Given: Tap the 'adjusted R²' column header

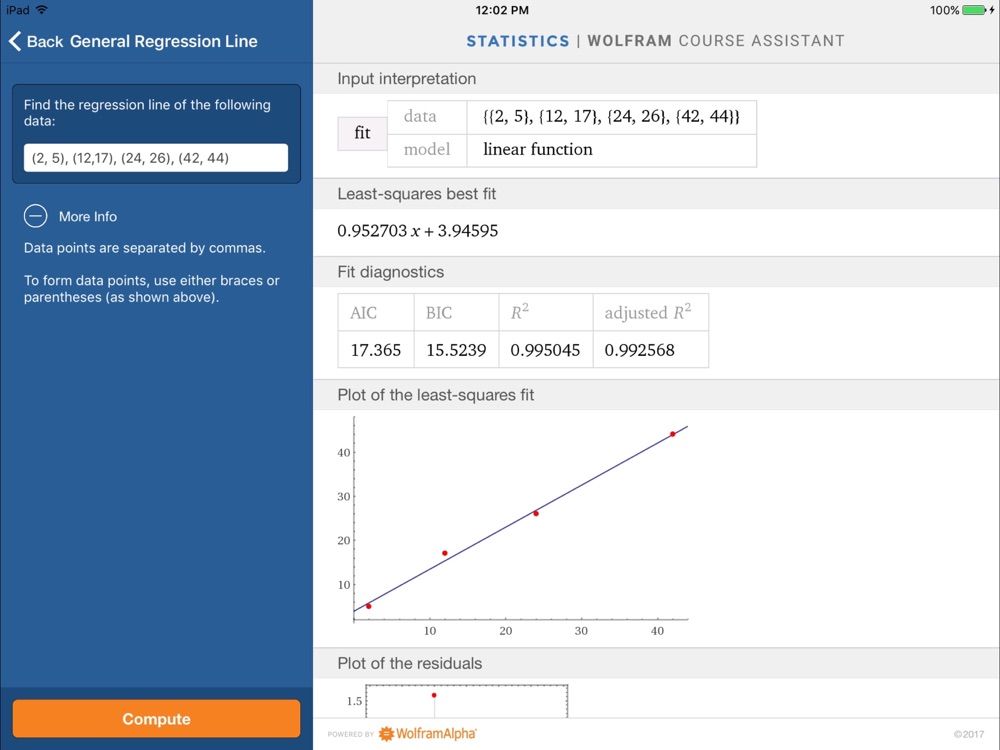Looking at the screenshot, I should 648,312.
